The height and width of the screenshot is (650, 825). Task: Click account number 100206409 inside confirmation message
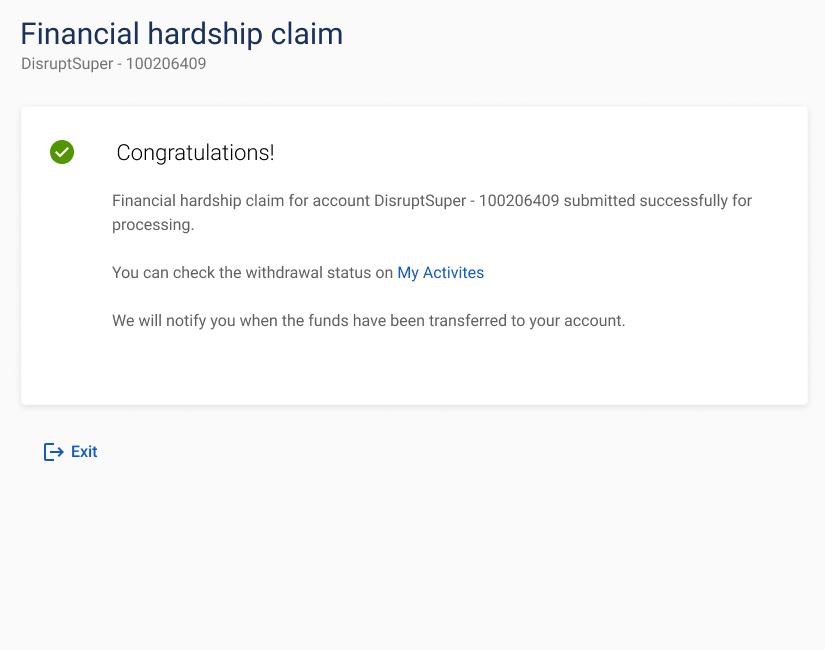519,201
